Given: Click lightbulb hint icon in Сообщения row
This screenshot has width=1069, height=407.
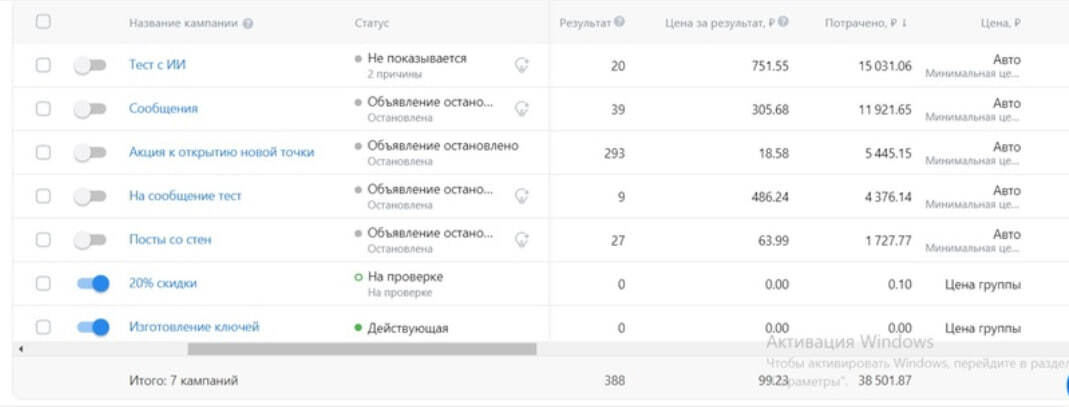Looking at the screenshot, I should tap(522, 109).
